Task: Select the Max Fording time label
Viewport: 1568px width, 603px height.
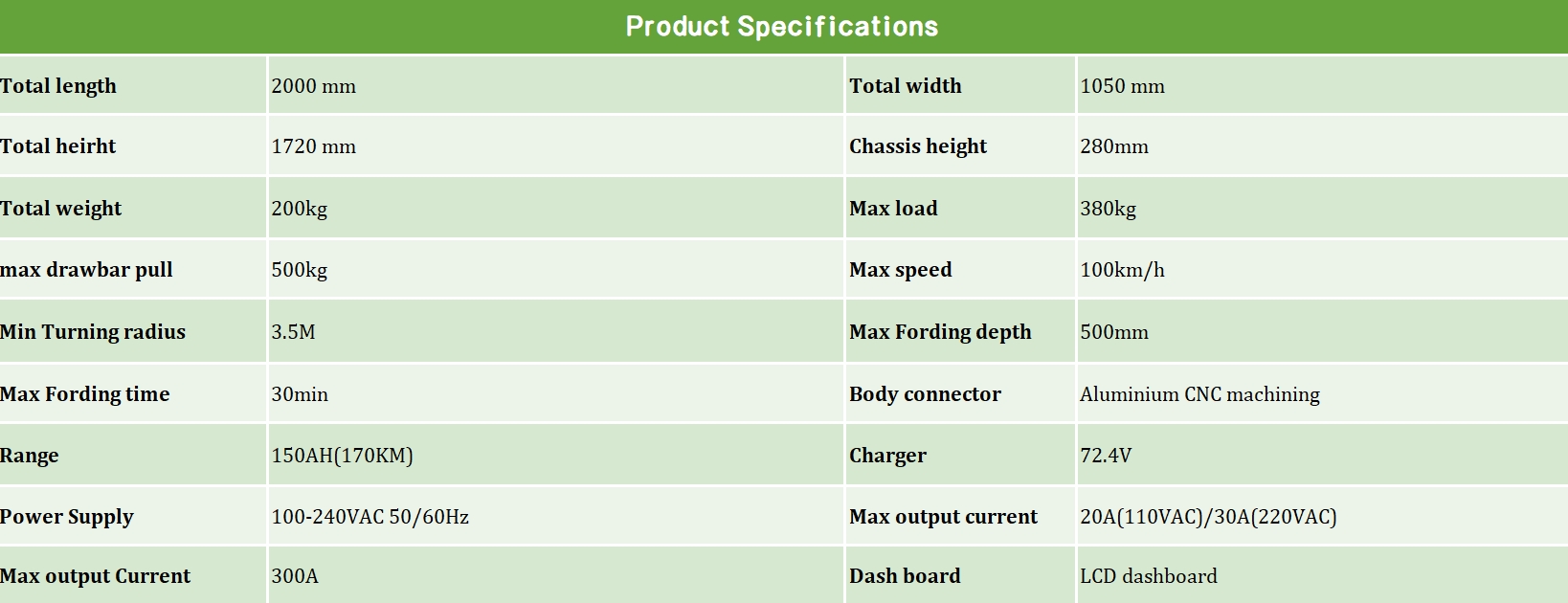Action: tap(84, 394)
